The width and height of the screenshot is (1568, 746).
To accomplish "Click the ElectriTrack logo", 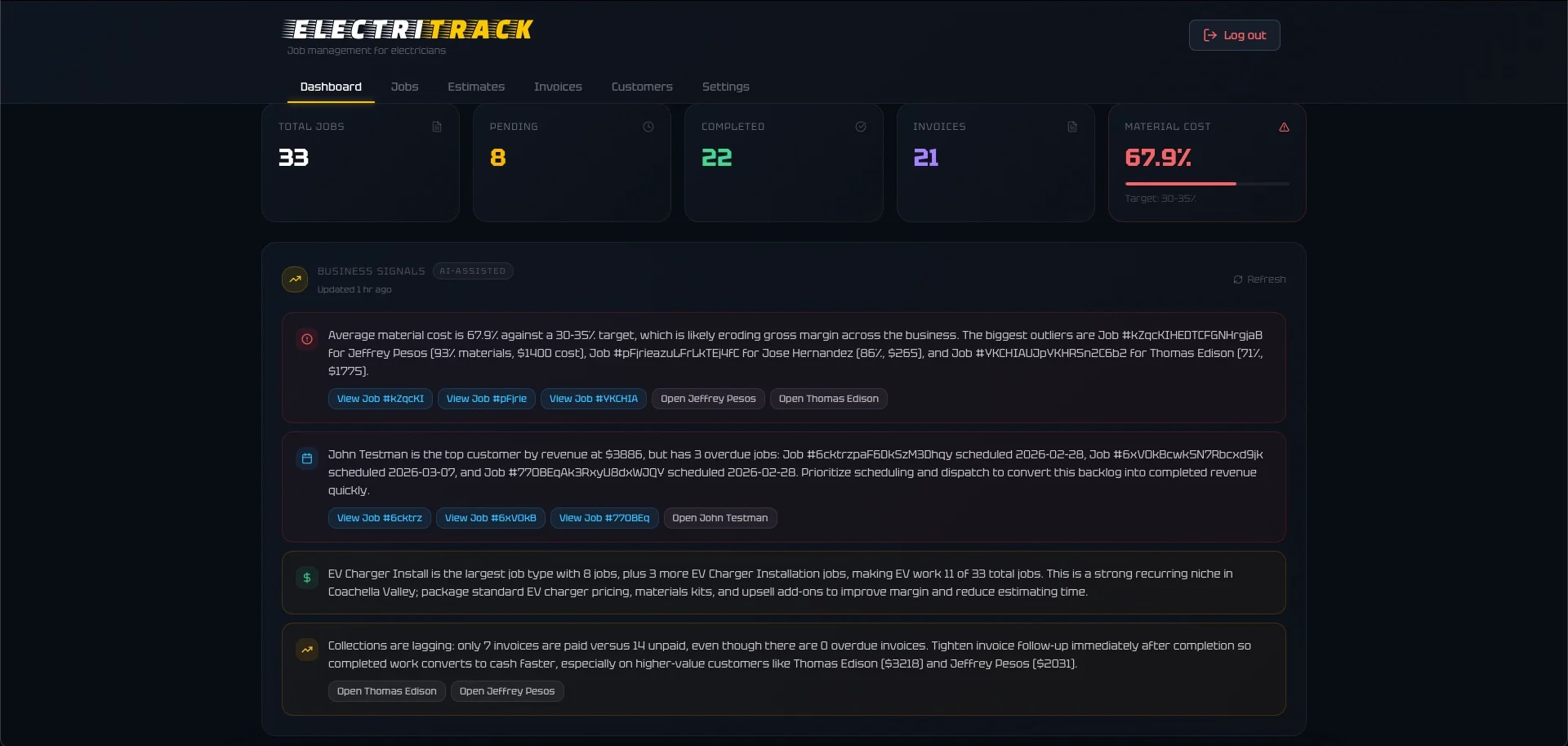I will tap(408, 29).
